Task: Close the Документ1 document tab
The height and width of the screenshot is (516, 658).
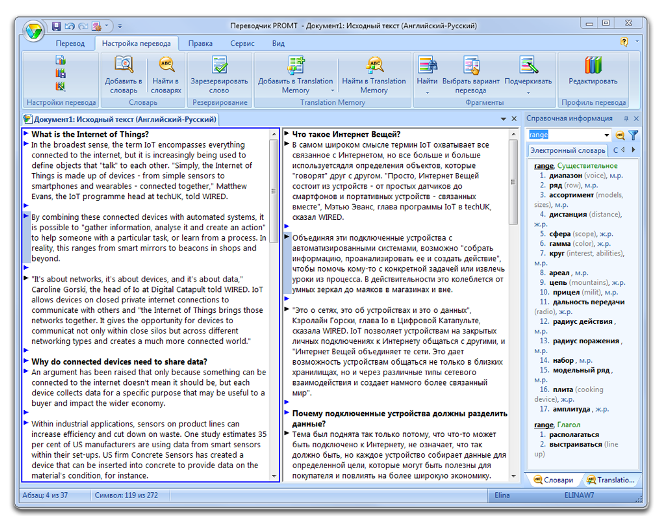Action: (514, 119)
